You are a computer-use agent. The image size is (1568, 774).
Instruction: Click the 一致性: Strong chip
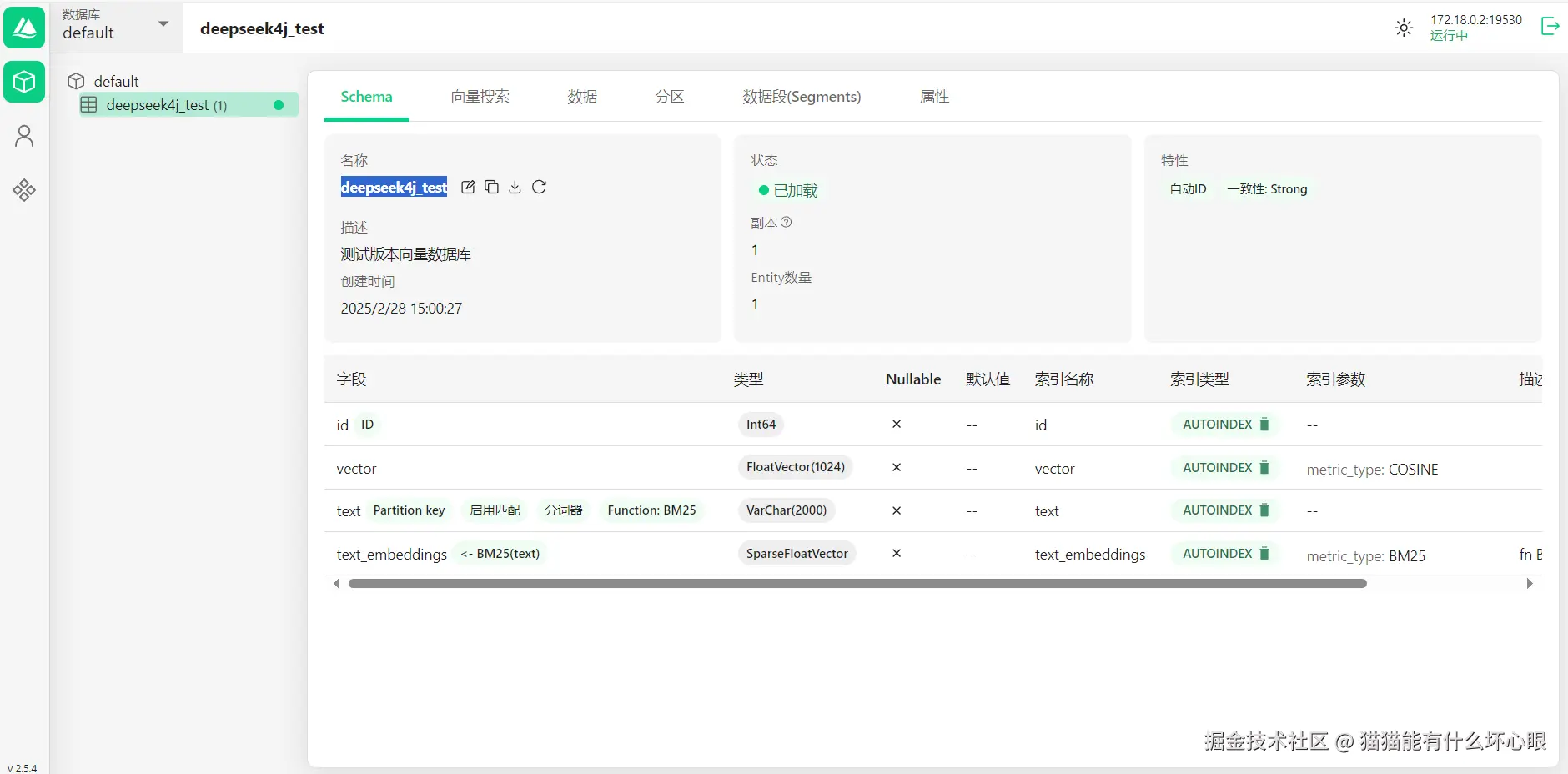point(1267,189)
